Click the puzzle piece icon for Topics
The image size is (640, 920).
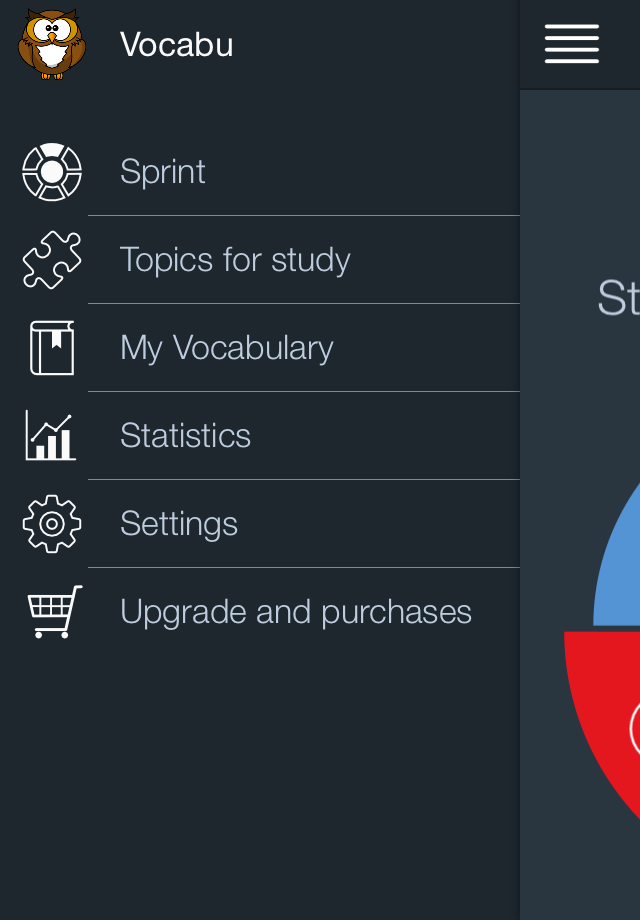click(x=51, y=259)
